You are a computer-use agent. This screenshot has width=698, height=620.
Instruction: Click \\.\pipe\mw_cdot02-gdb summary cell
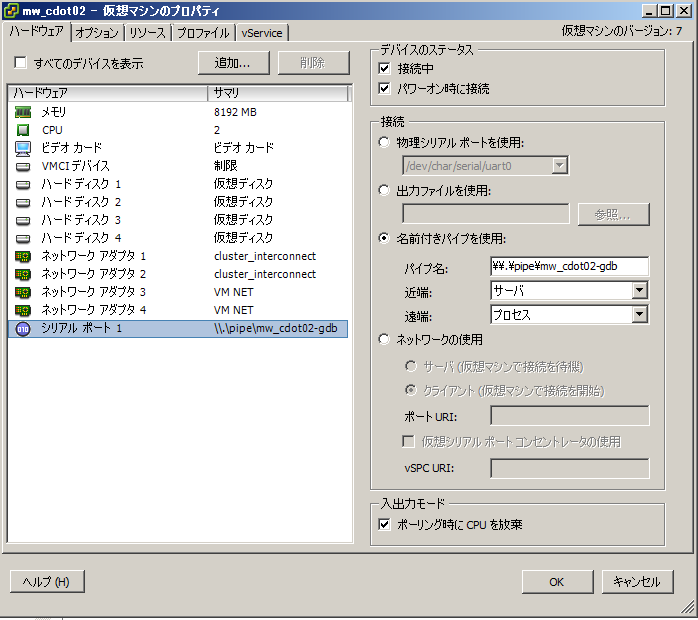(x=276, y=328)
